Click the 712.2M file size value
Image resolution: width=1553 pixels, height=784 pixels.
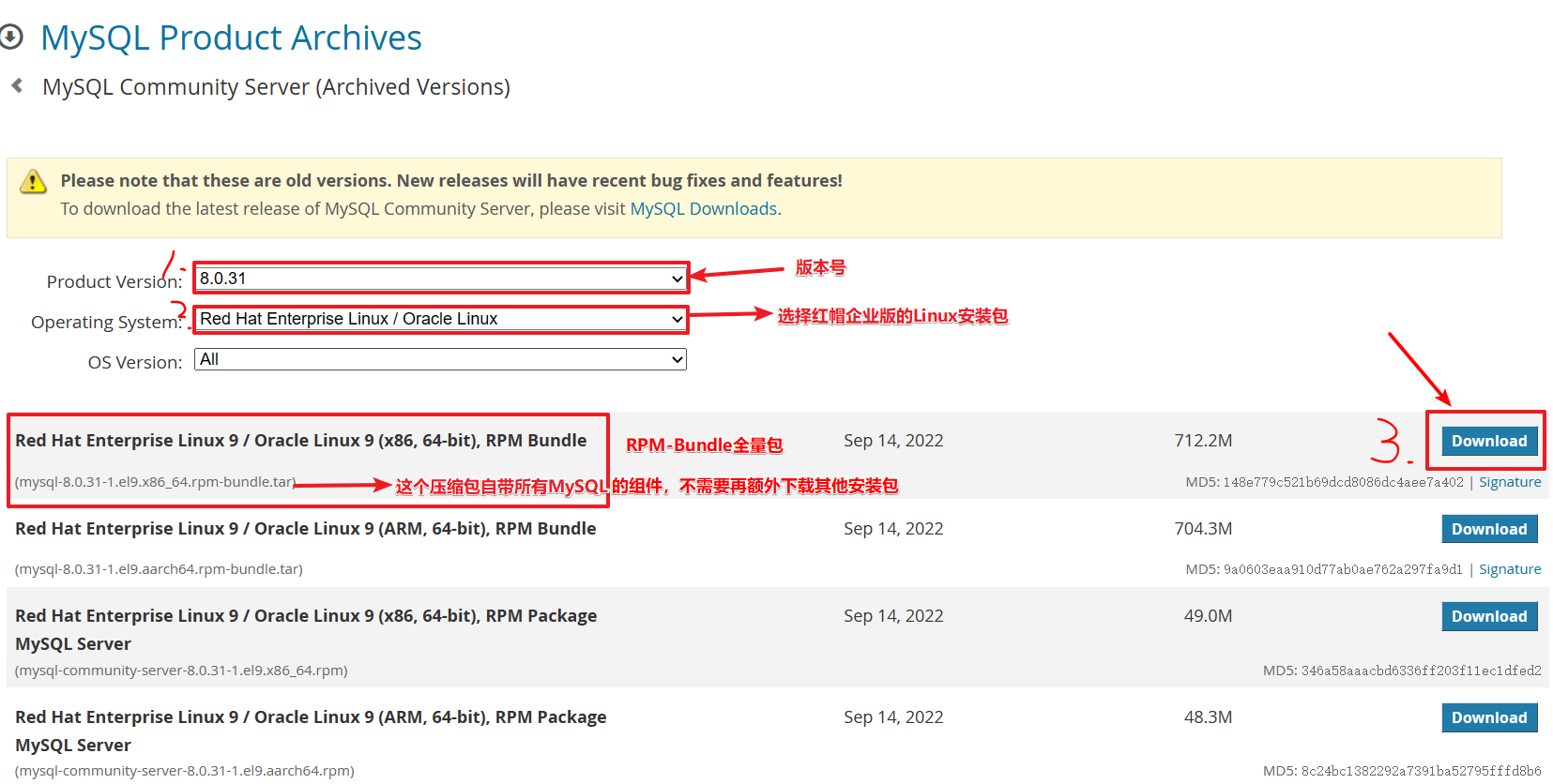(1203, 441)
